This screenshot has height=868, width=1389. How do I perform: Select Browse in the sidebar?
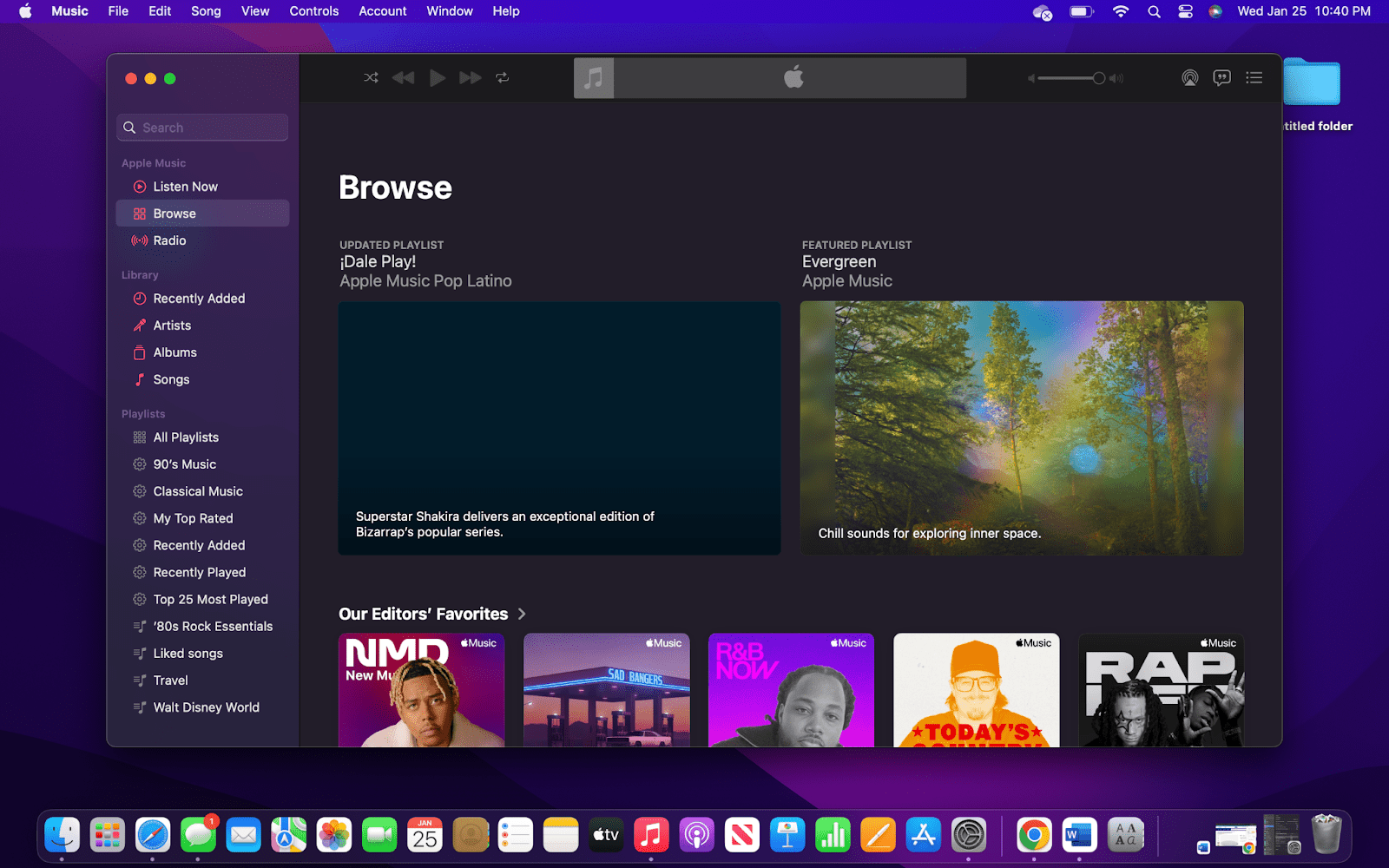pyautogui.click(x=202, y=214)
